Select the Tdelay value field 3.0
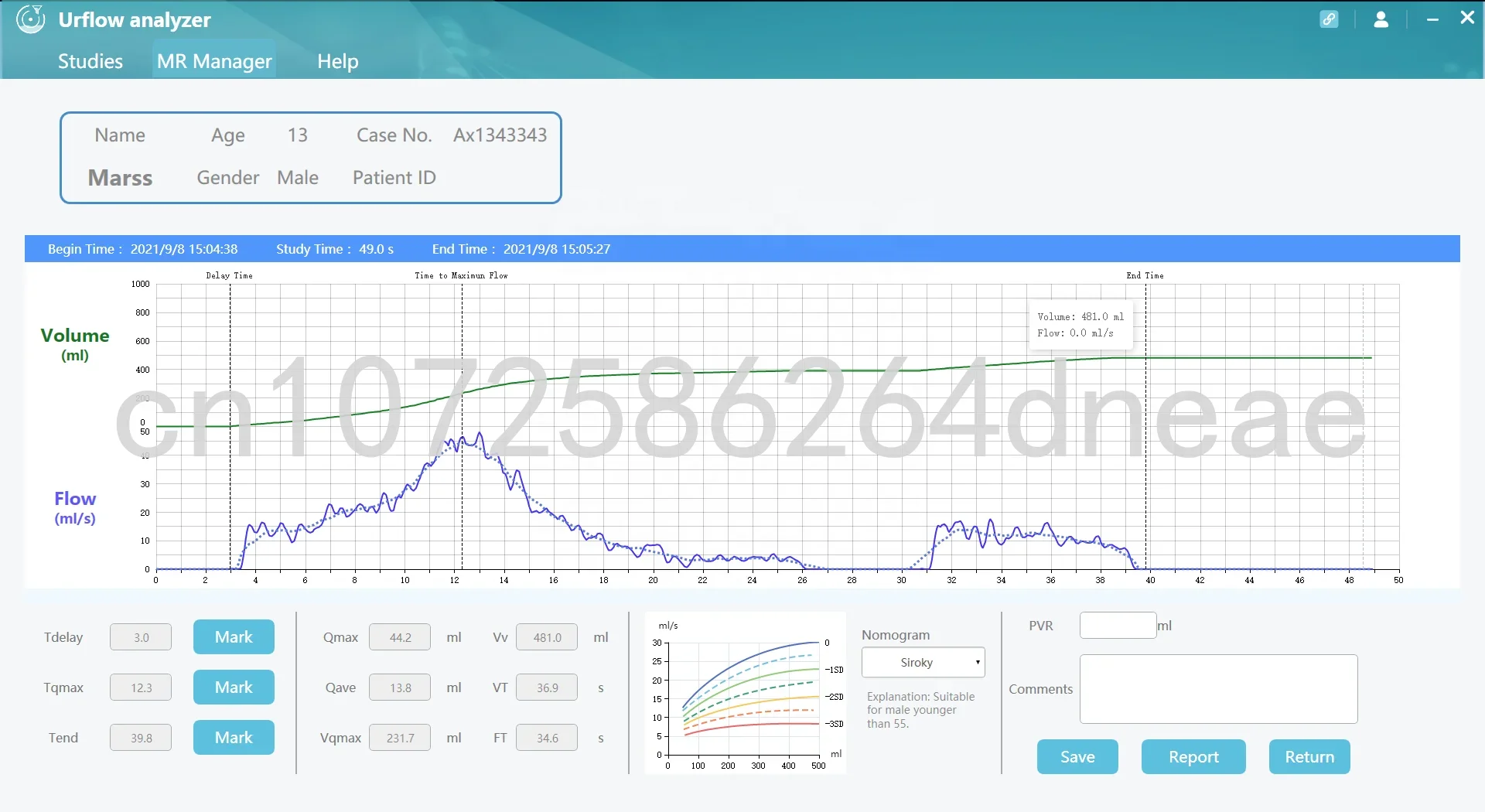1485x812 pixels. pos(141,638)
